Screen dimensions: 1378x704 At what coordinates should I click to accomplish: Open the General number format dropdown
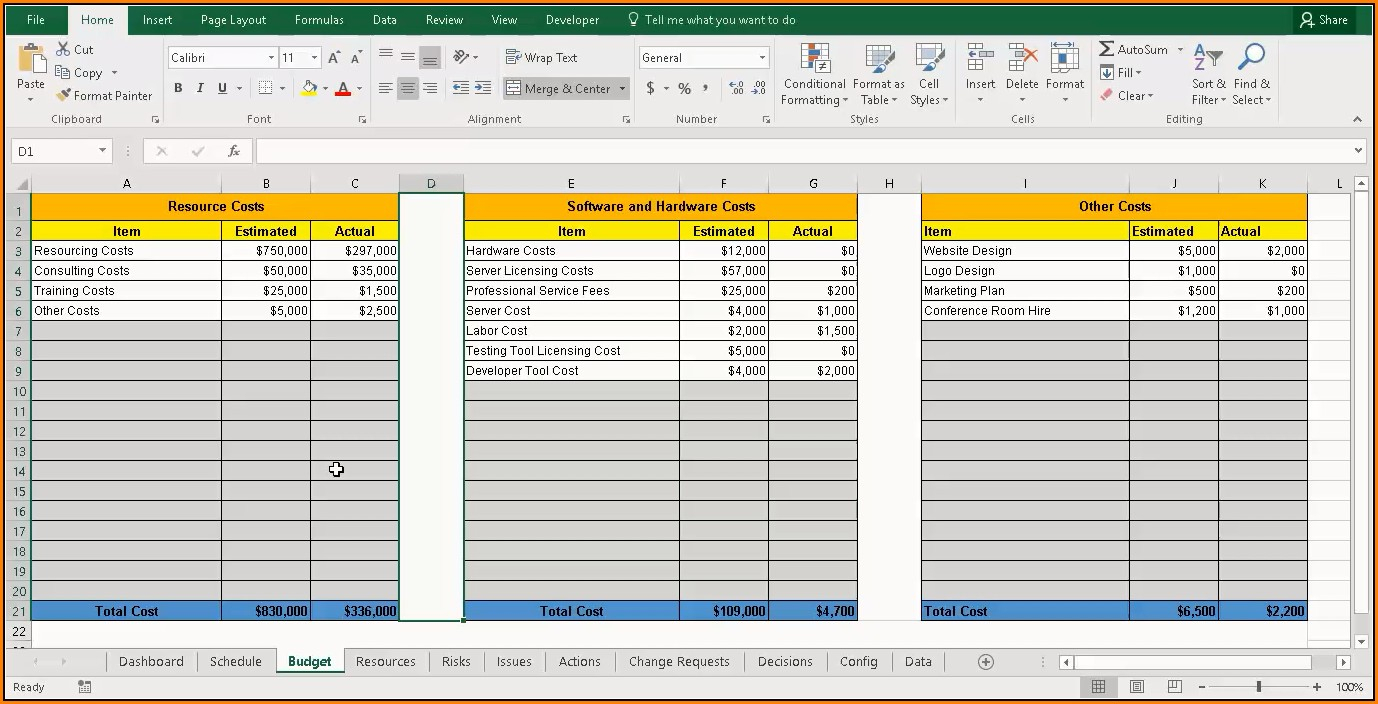(x=762, y=58)
